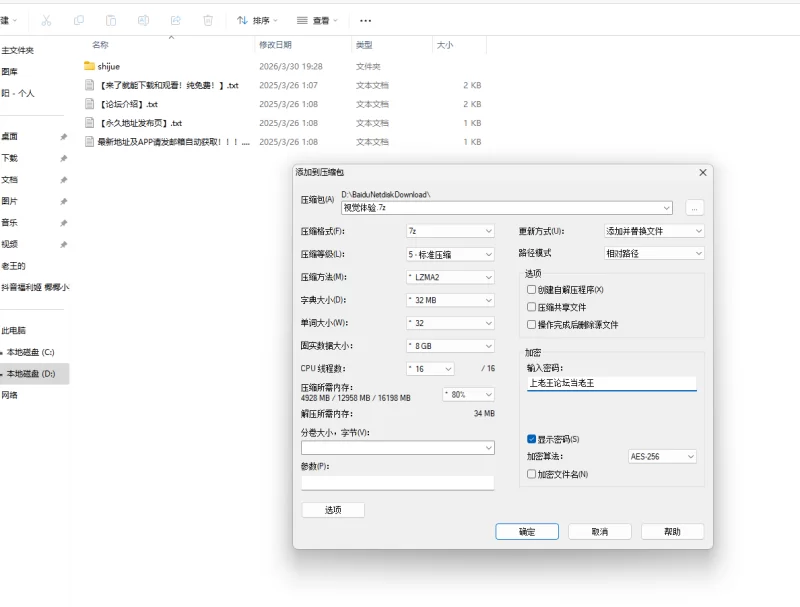This screenshot has height=607, width=800.
Task: Click the Share icon in Explorer toolbar
Action: coord(176,20)
